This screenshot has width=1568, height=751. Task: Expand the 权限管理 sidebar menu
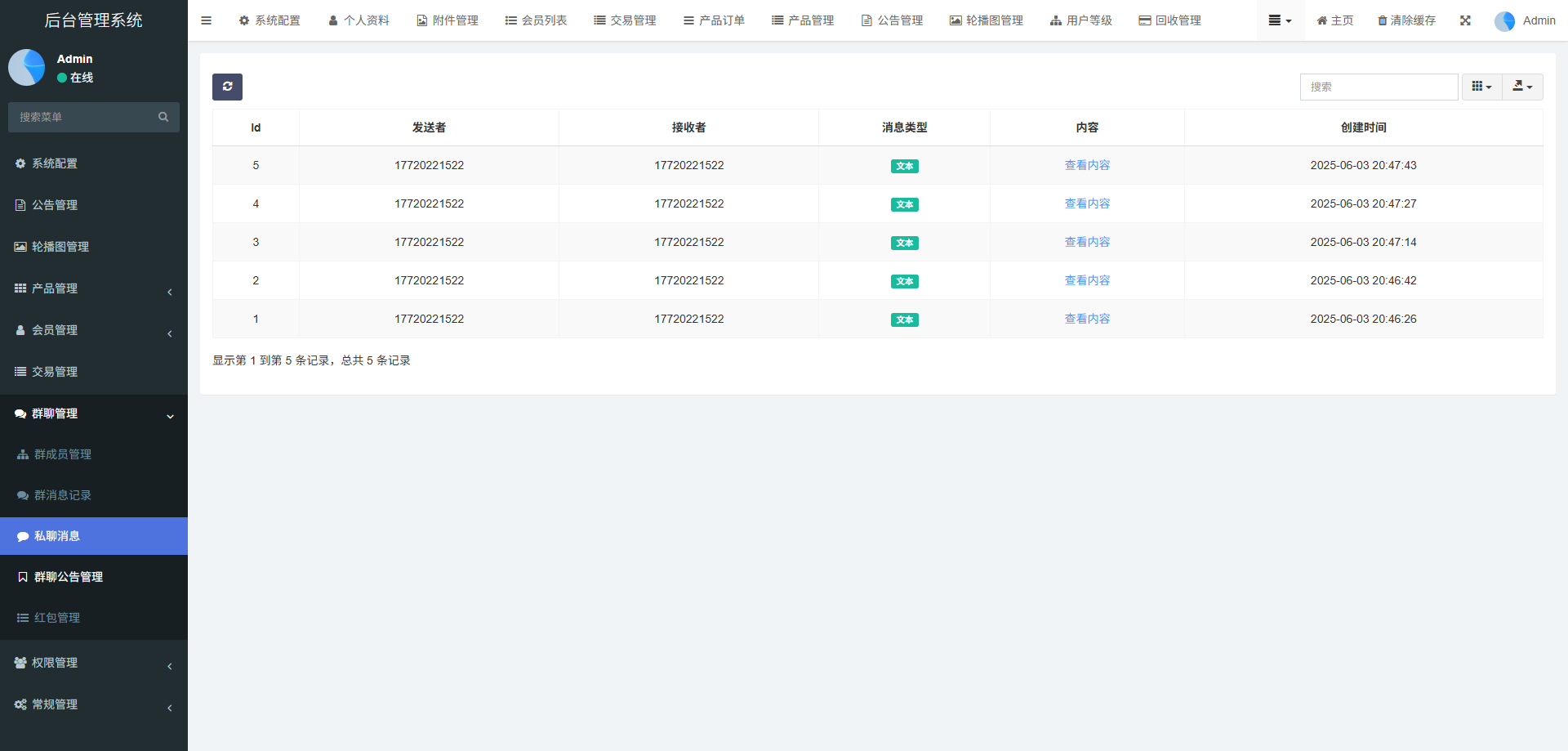[94, 663]
